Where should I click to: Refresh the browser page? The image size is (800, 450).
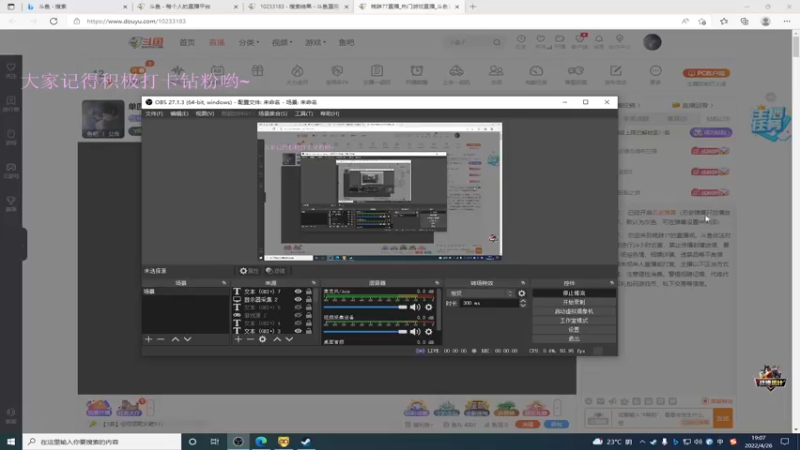(54, 21)
